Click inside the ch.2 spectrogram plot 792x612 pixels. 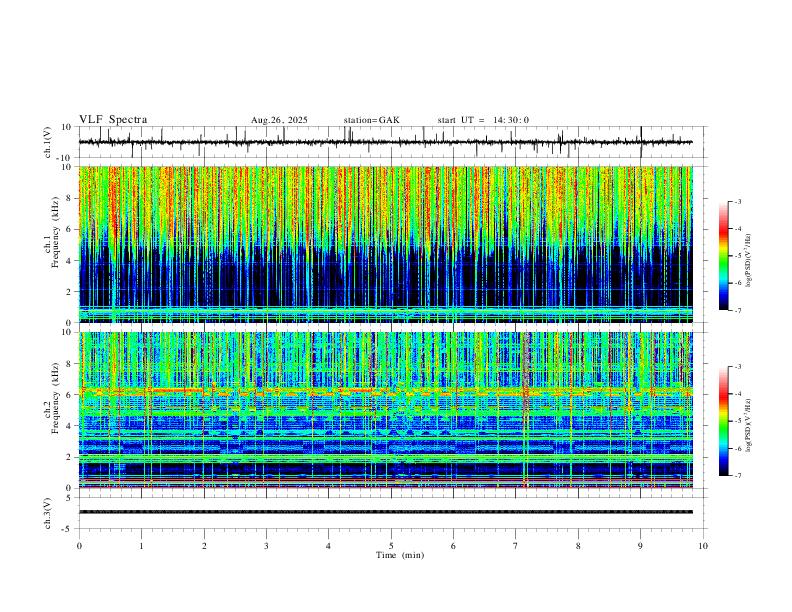385,410
